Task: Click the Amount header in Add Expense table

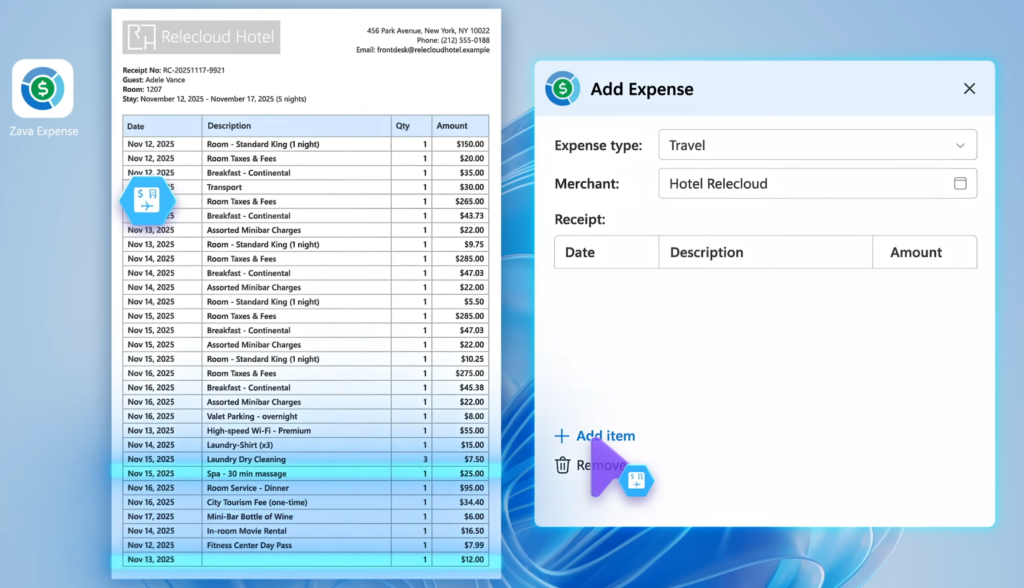Action: tap(915, 253)
